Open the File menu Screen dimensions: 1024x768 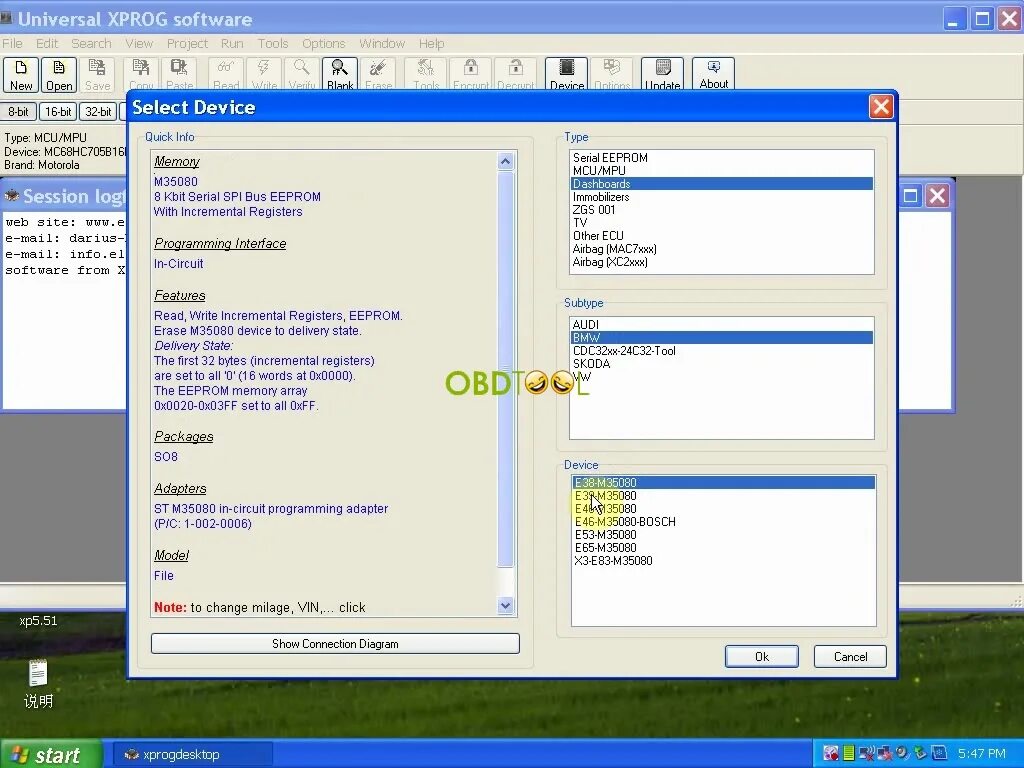pyautogui.click(x=12, y=43)
